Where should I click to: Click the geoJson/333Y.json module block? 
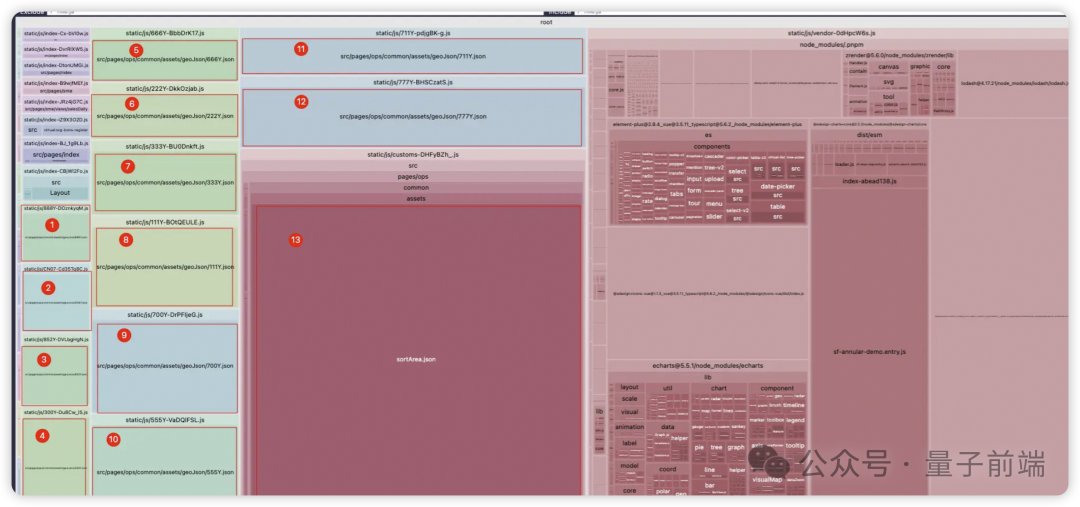165,183
